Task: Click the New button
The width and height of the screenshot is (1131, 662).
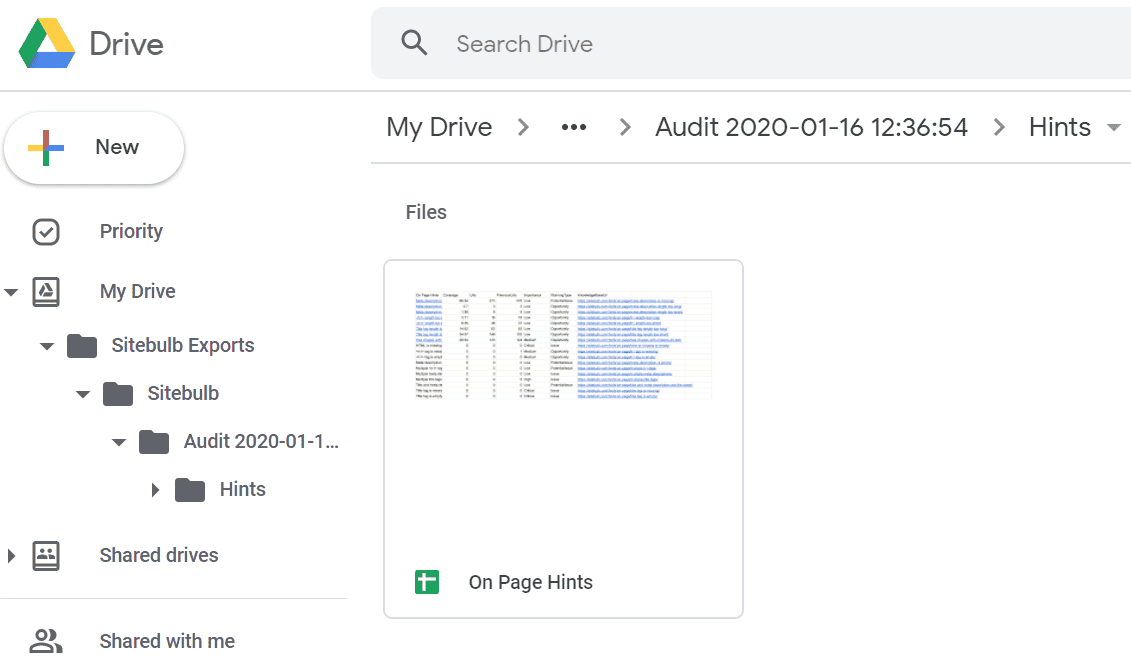Action: [x=94, y=146]
